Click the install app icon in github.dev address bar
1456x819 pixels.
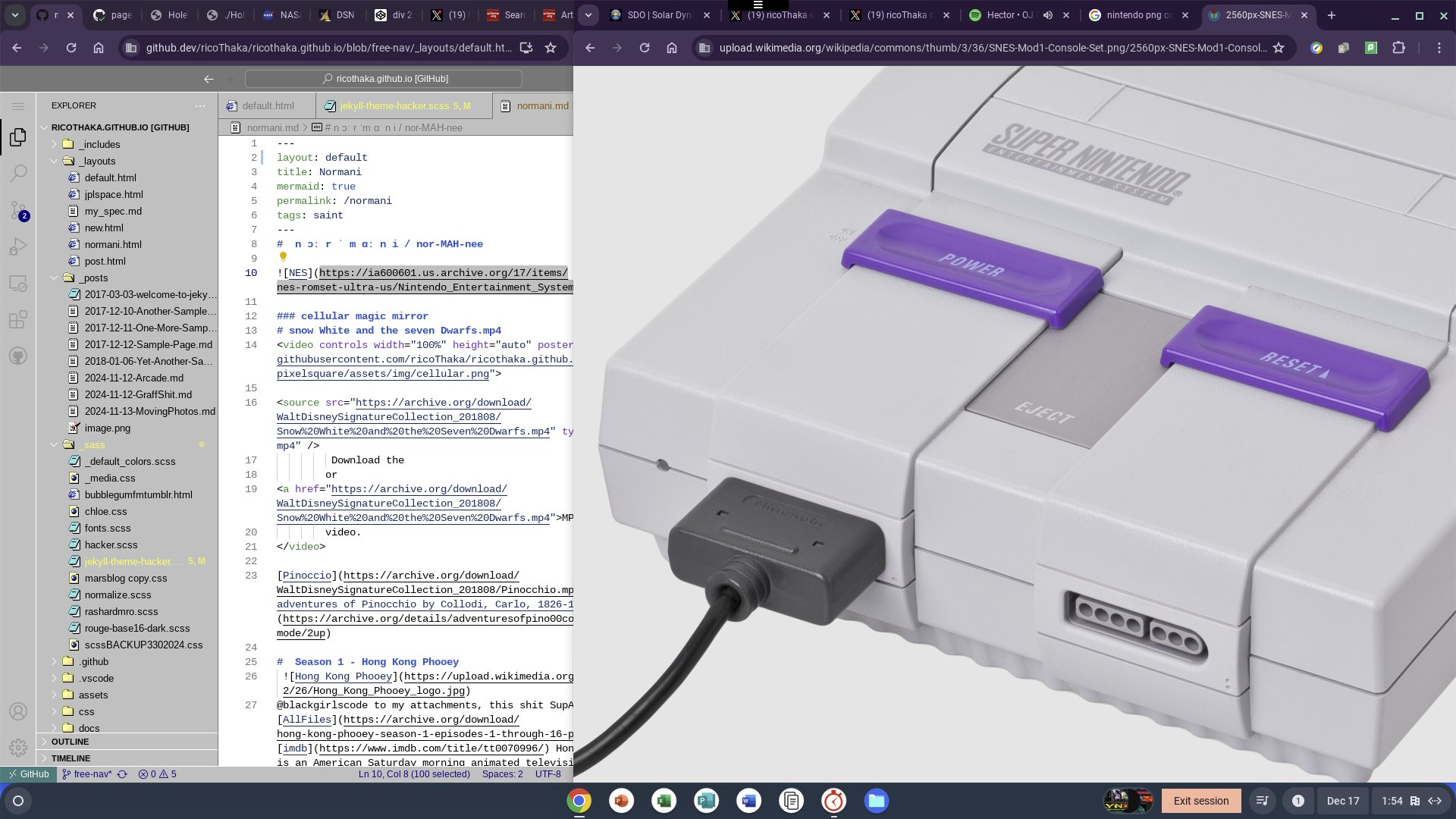(x=526, y=48)
